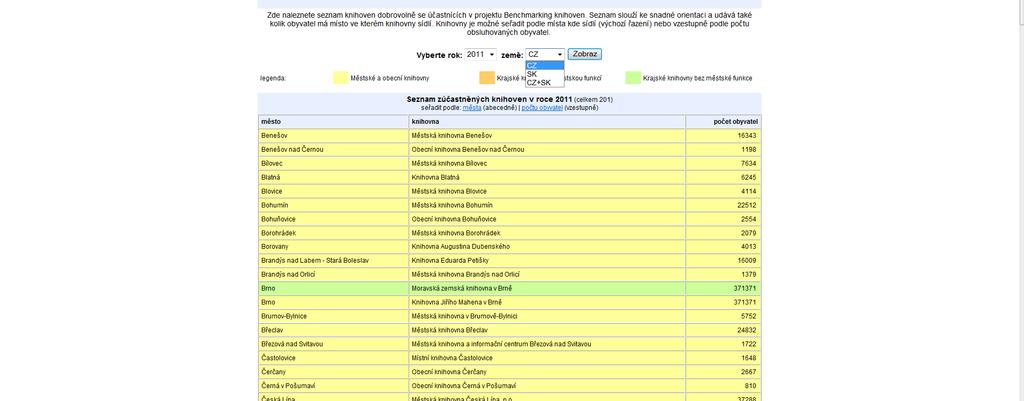Click the Břeclav city cell
Screen dimensions: 1024x401
point(333,330)
